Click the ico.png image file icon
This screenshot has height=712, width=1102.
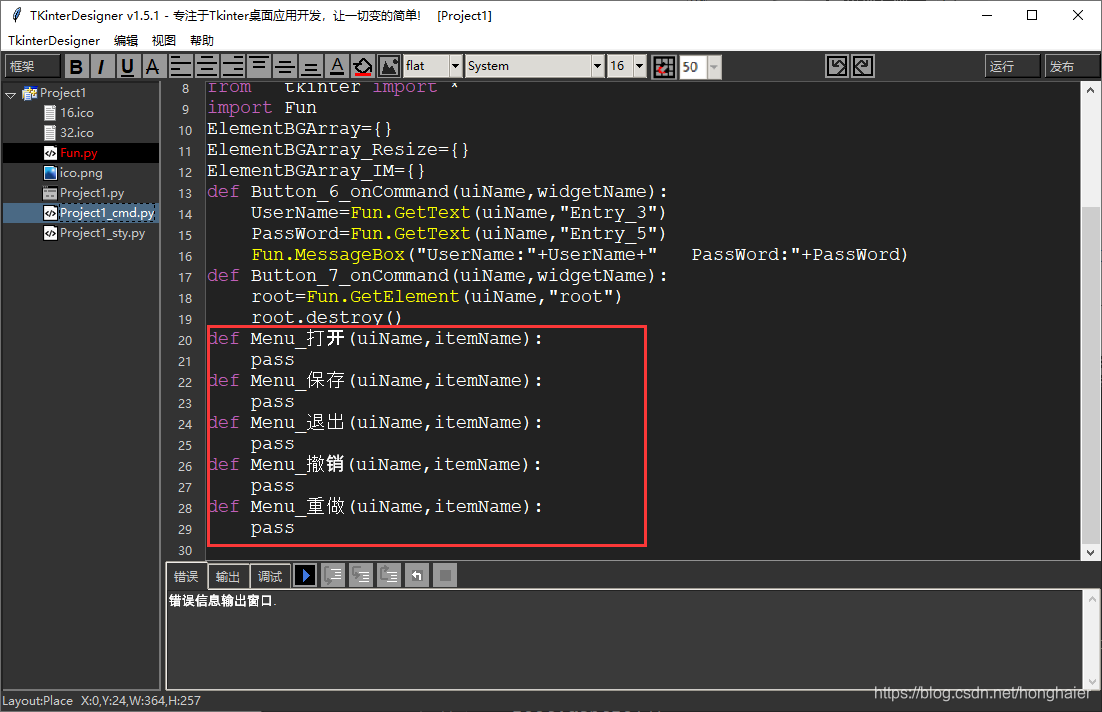click(x=50, y=172)
